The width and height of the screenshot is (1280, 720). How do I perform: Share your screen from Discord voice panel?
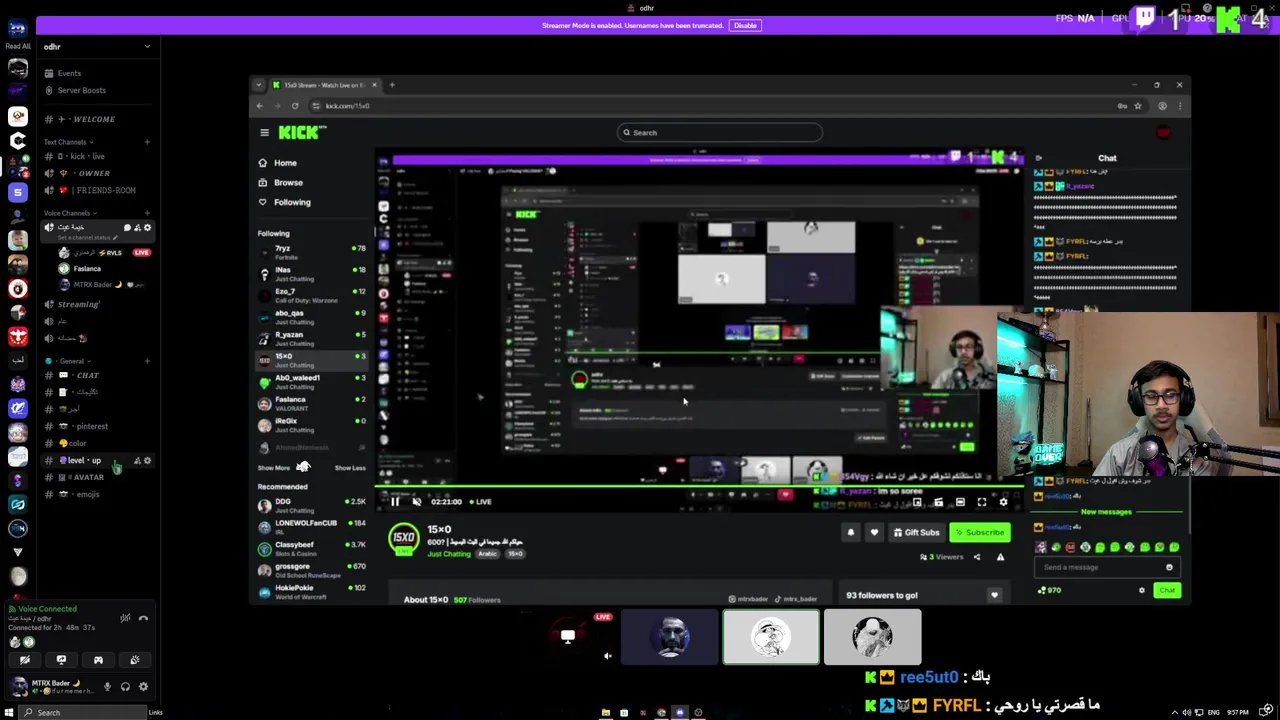coord(61,660)
